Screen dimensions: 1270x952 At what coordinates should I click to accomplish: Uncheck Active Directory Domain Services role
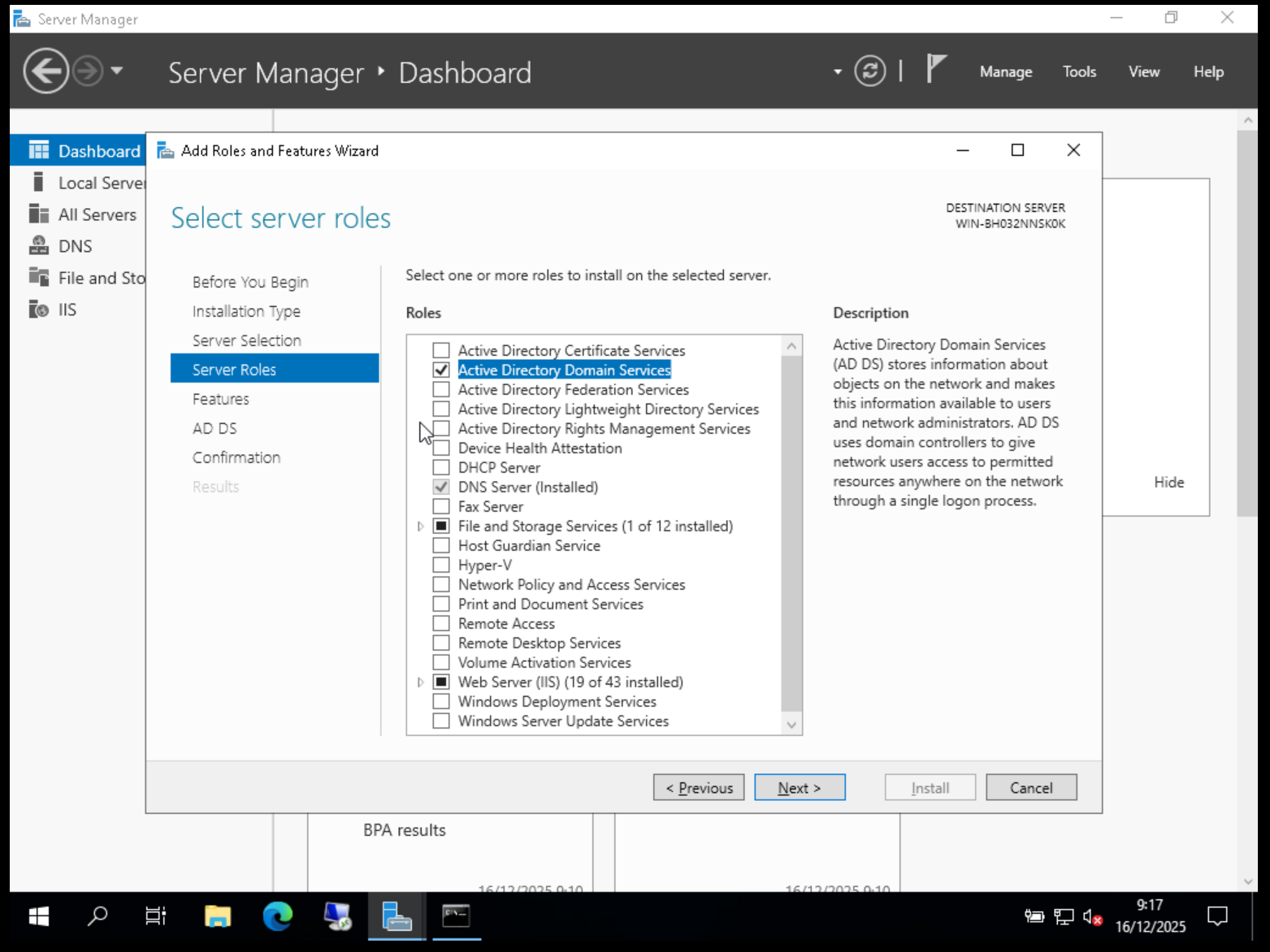coord(441,370)
